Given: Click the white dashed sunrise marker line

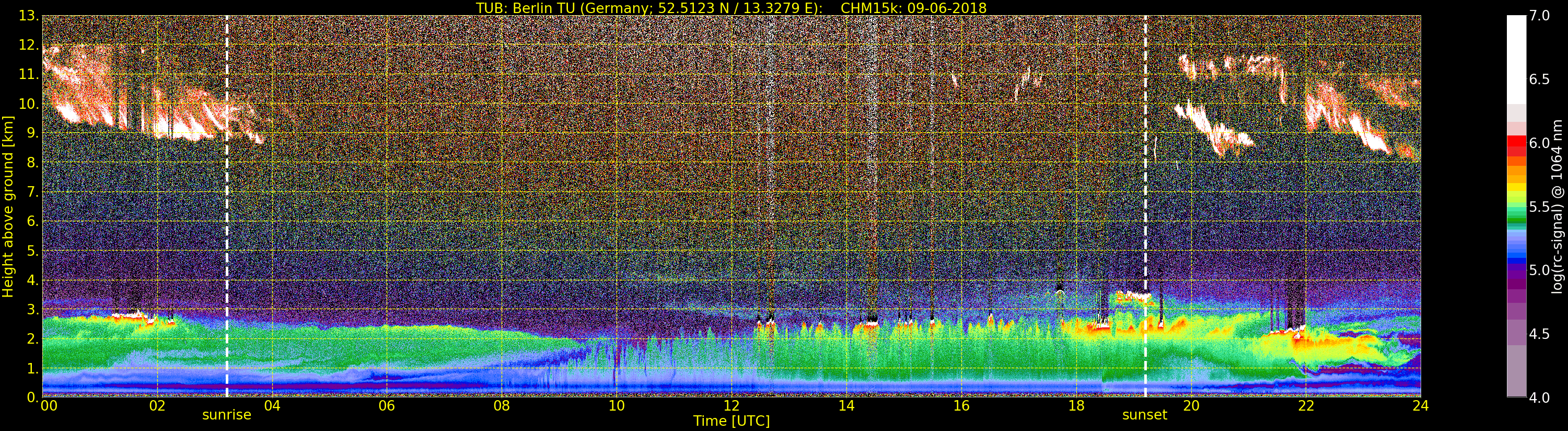Looking at the screenshot, I should [x=227, y=206].
